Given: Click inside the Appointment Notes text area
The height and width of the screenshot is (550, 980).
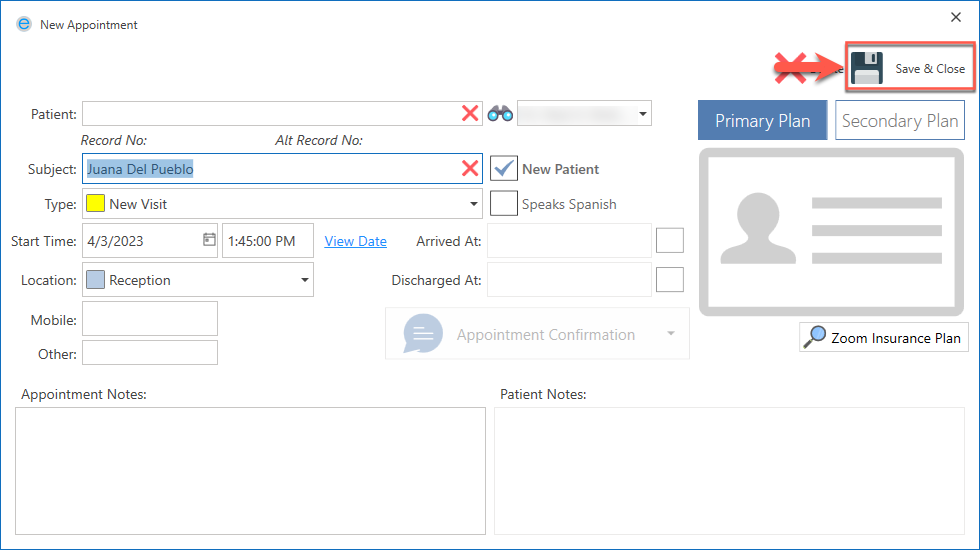Looking at the screenshot, I should (x=250, y=471).
